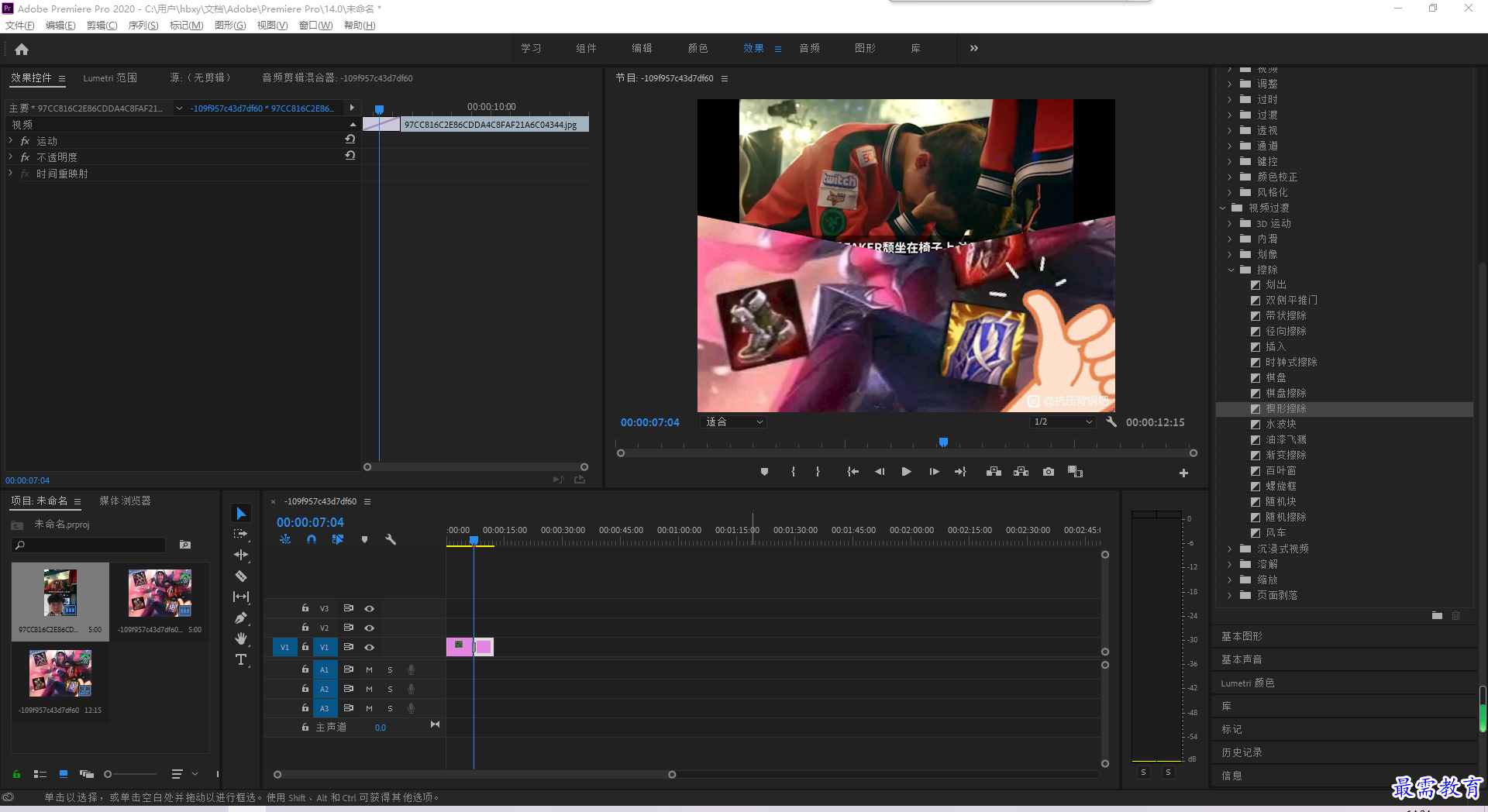1488x812 pixels.
Task: Open the 适合 zoom level dropdown
Action: pyautogui.click(x=733, y=421)
